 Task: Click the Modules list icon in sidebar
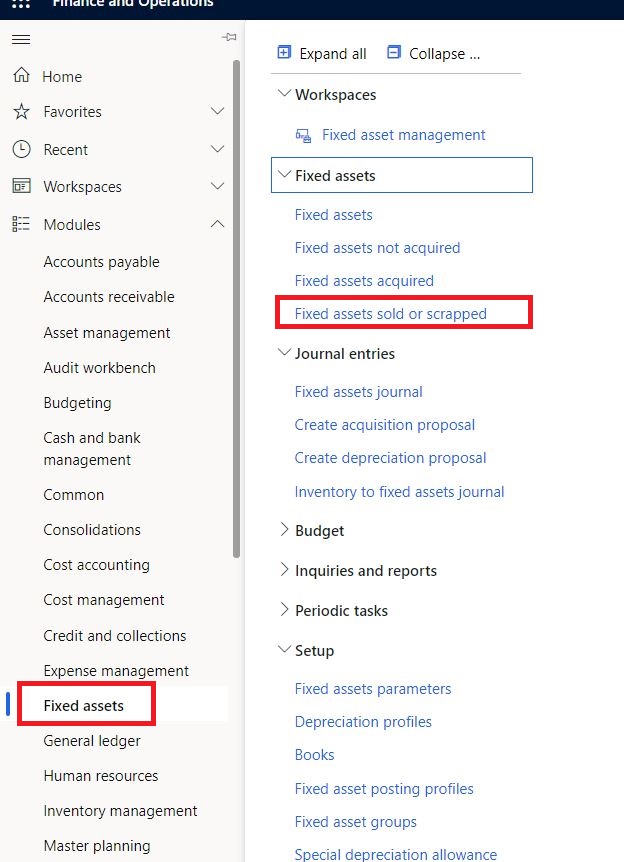(20, 224)
